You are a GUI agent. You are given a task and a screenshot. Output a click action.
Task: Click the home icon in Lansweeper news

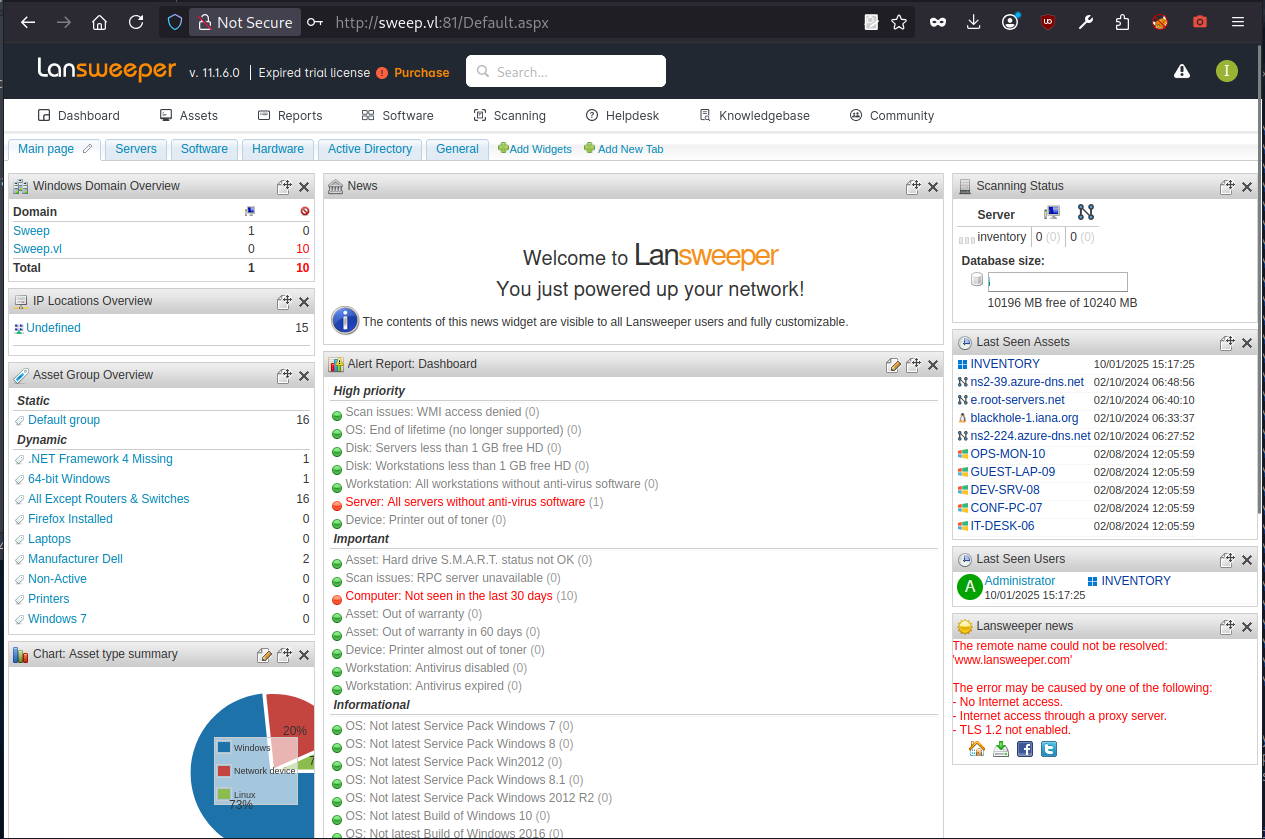tap(977, 749)
